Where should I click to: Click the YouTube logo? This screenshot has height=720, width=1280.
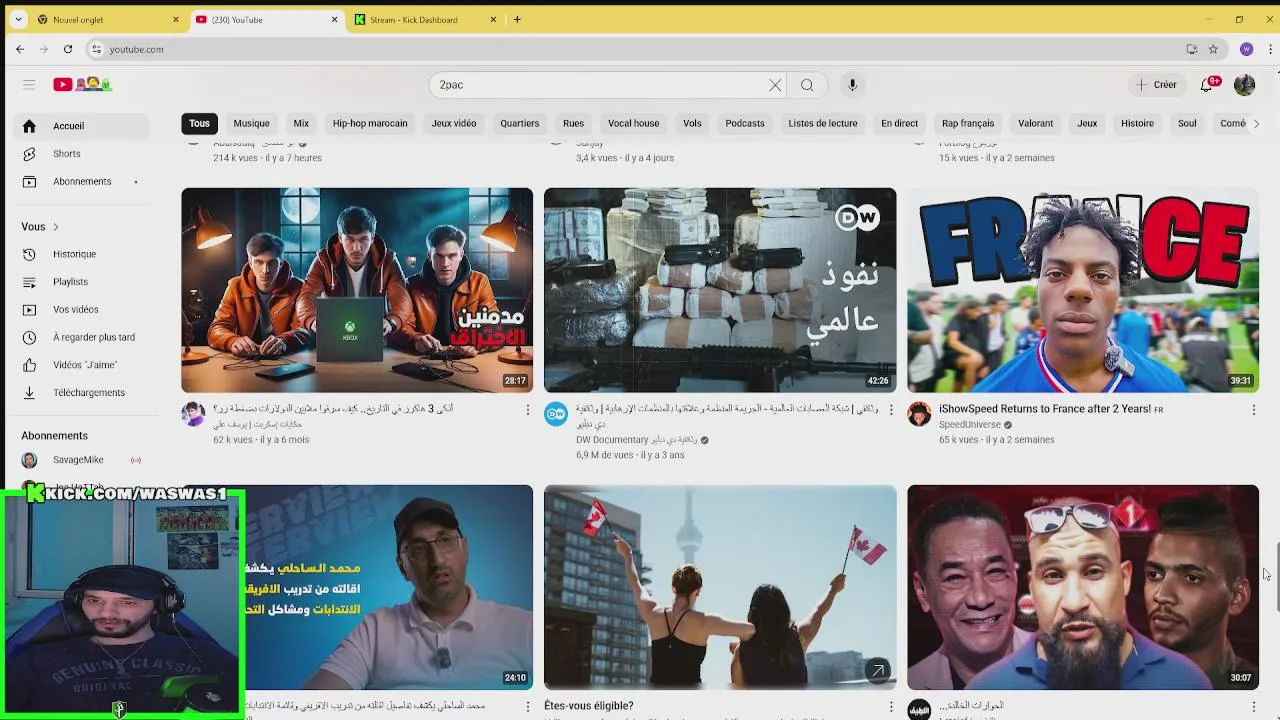[x=83, y=85]
